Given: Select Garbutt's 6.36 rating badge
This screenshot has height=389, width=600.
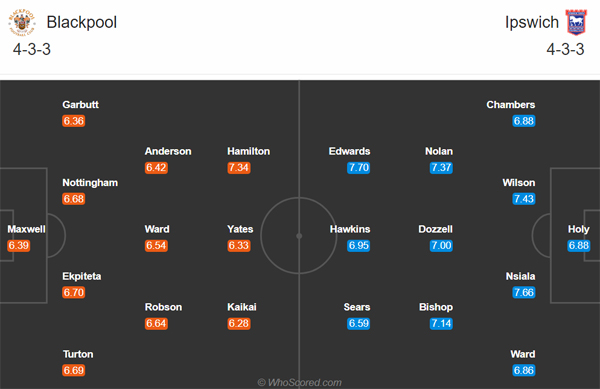Looking at the screenshot, I should coord(73,121).
